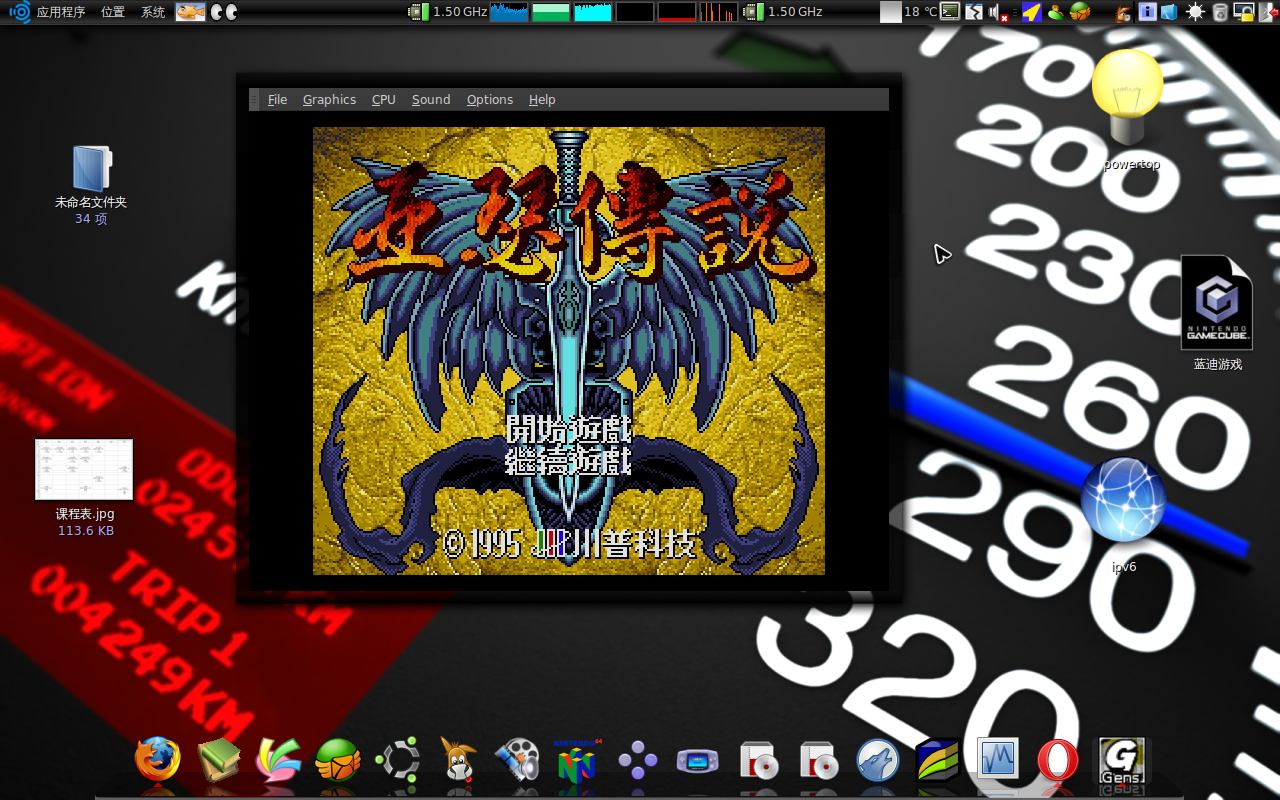Image resolution: width=1280 pixels, height=800 pixels.
Task: Open the striped landscape cube dock icon
Action: (x=937, y=760)
